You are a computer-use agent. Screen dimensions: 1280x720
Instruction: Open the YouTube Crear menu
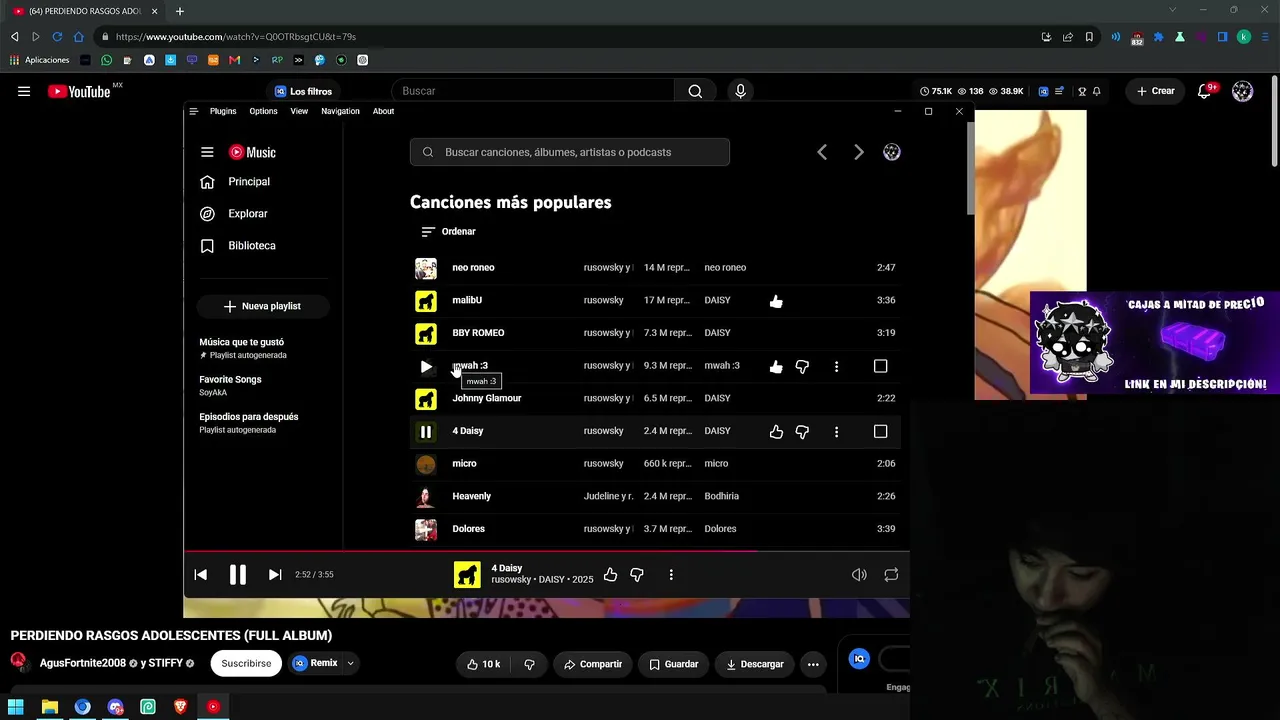tap(1155, 91)
